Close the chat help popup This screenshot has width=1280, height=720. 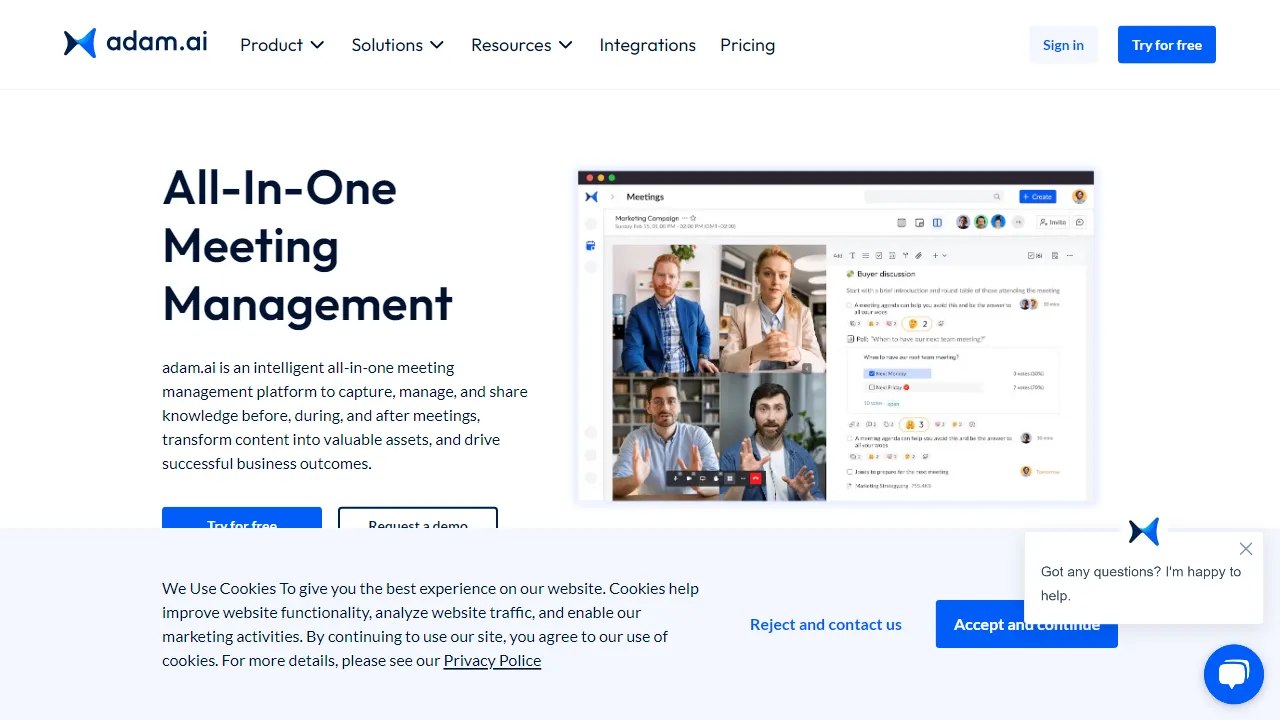click(x=1245, y=549)
